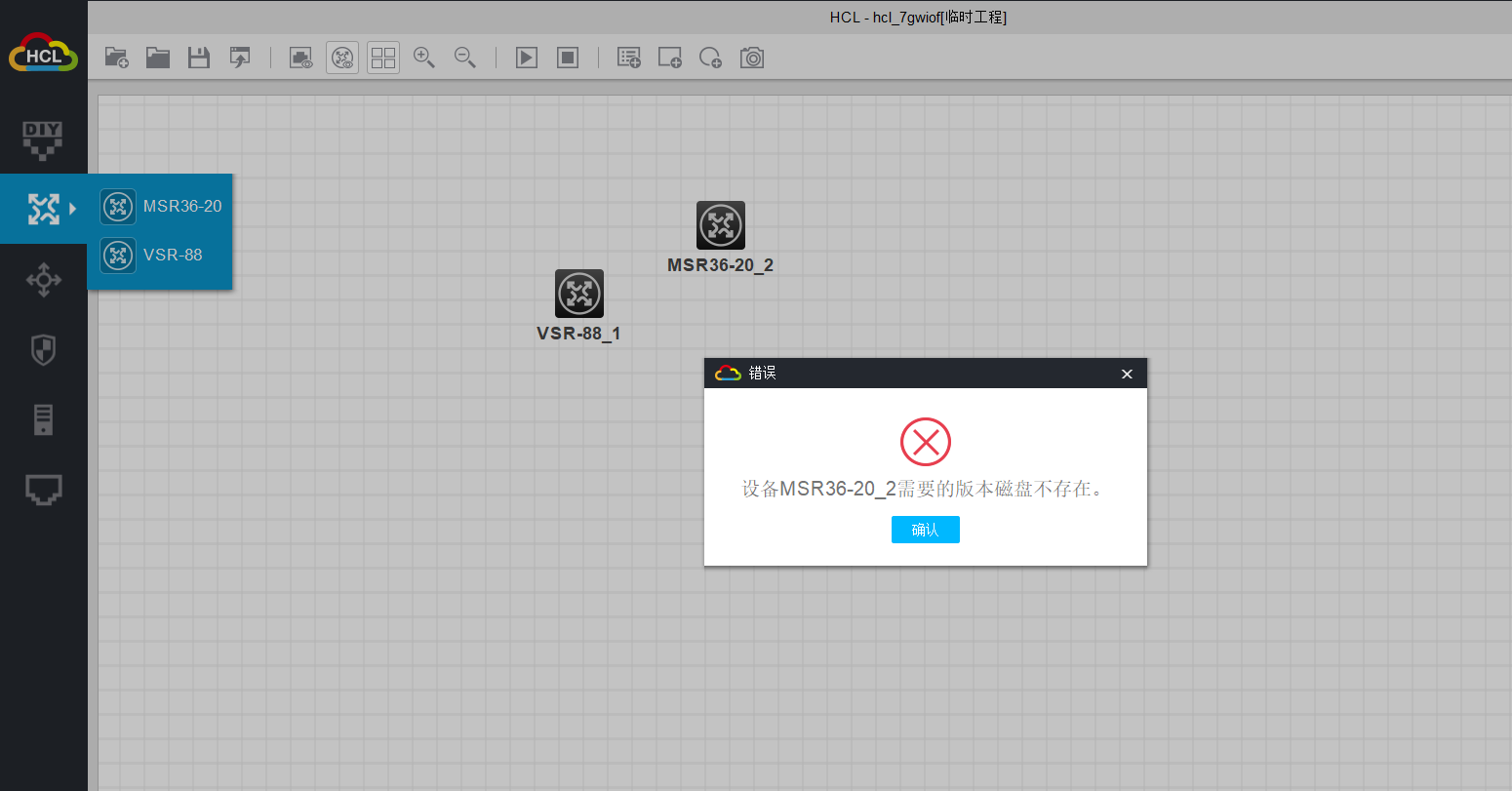The width and height of the screenshot is (1512, 791).
Task: Select the VSR-88_1 router on the canvas
Action: tap(579, 294)
